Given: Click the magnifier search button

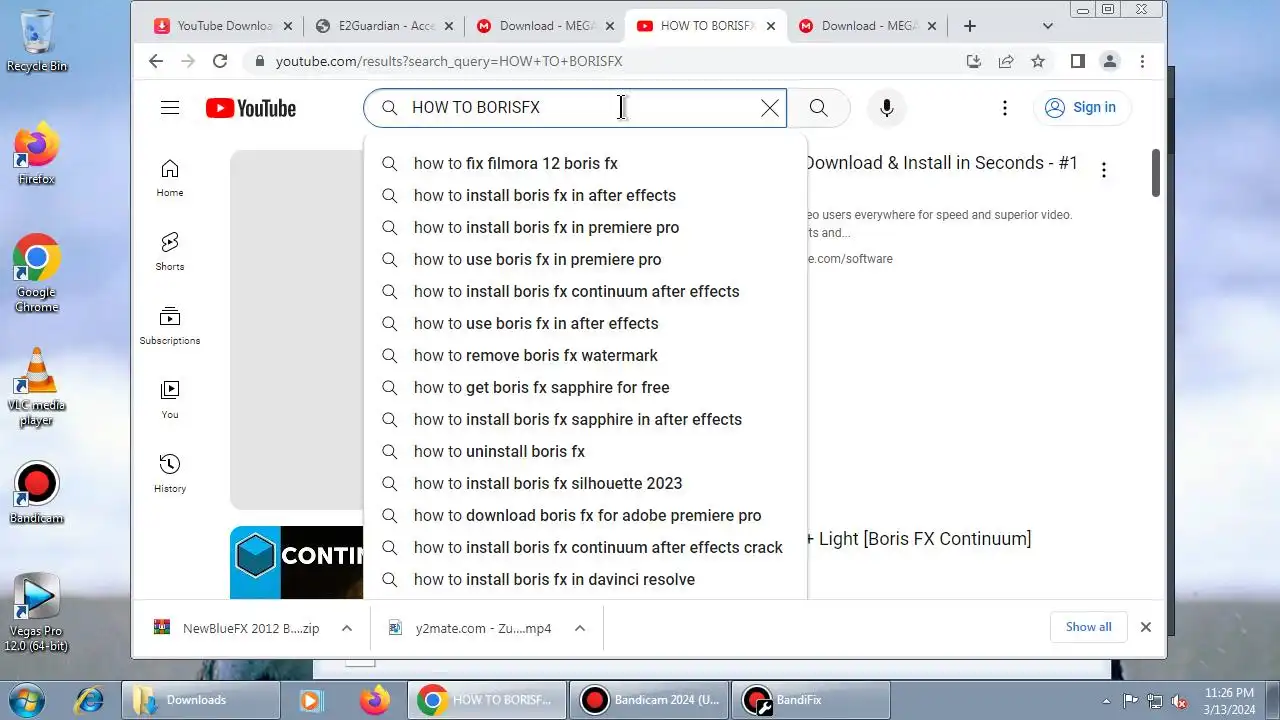Looking at the screenshot, I should point(819,108).
